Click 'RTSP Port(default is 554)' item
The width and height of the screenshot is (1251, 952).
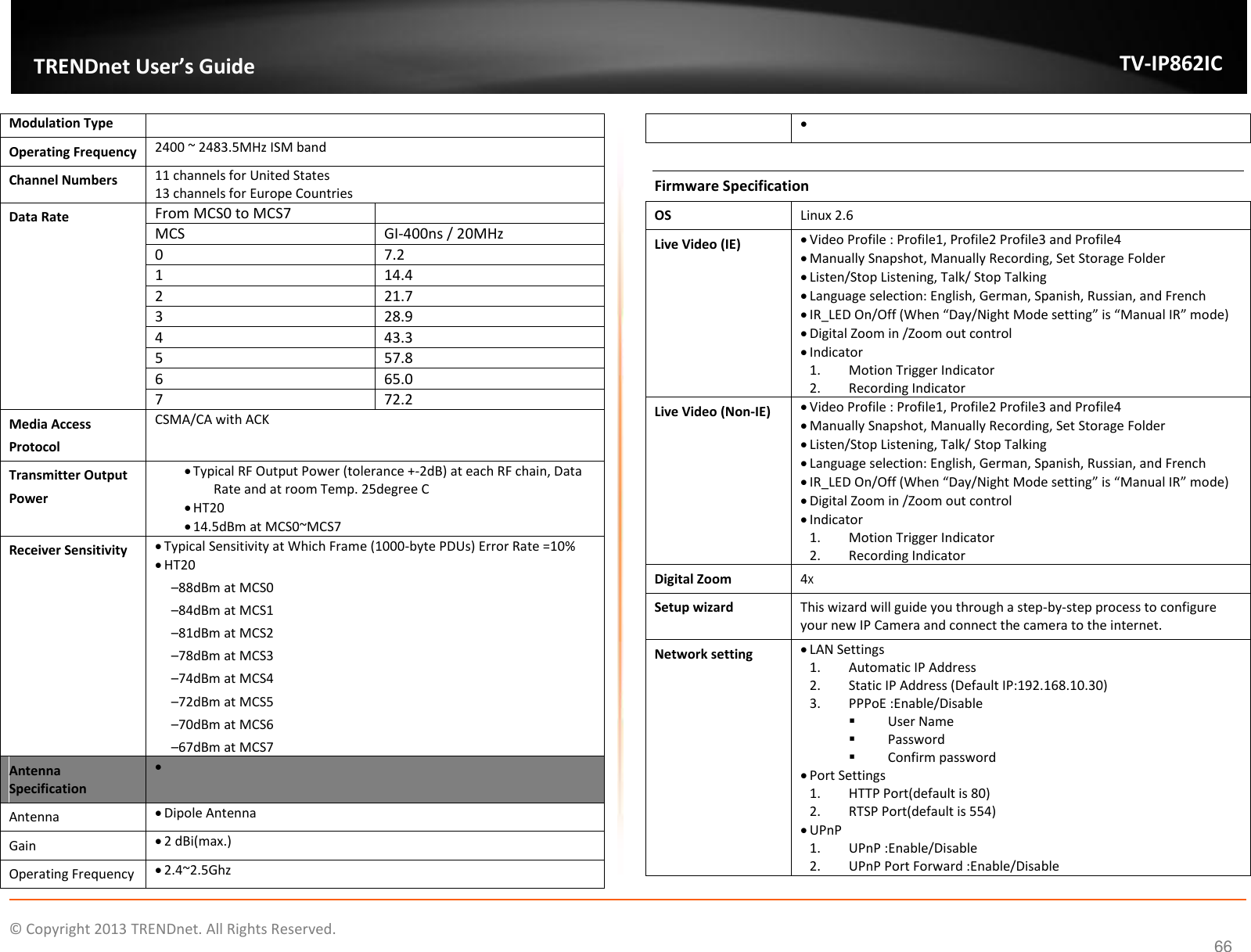tap(922, 811)
